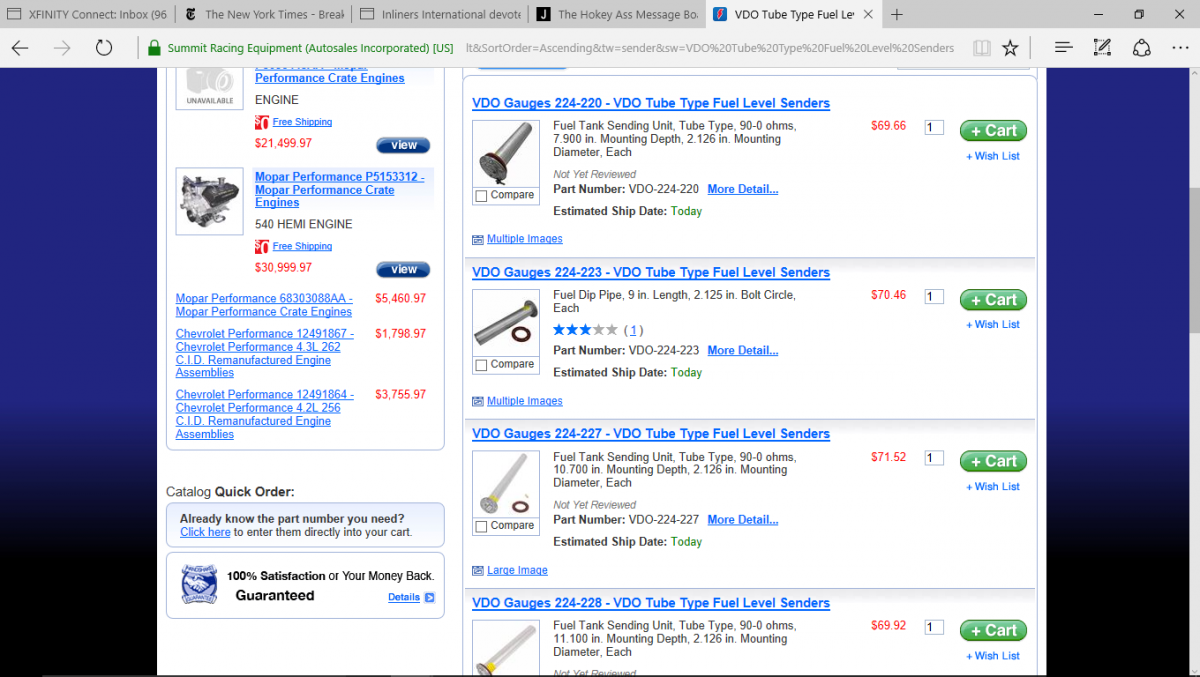The height and width of the screenshot is (677, 1200).
Task: Open the Share icon in toolbar
Action: click(1141, 48)
